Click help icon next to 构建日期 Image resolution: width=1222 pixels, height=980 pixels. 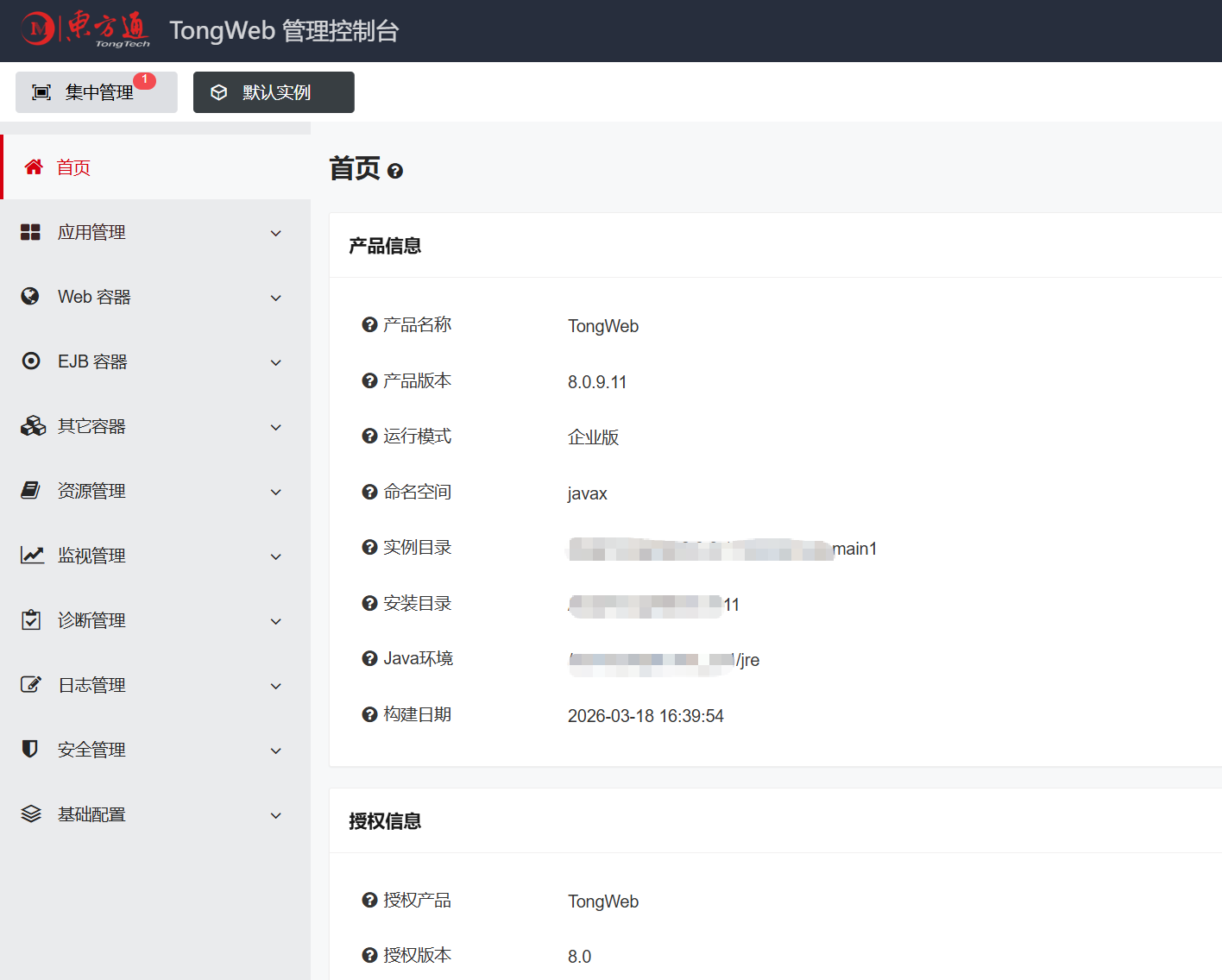coord(370,714)
